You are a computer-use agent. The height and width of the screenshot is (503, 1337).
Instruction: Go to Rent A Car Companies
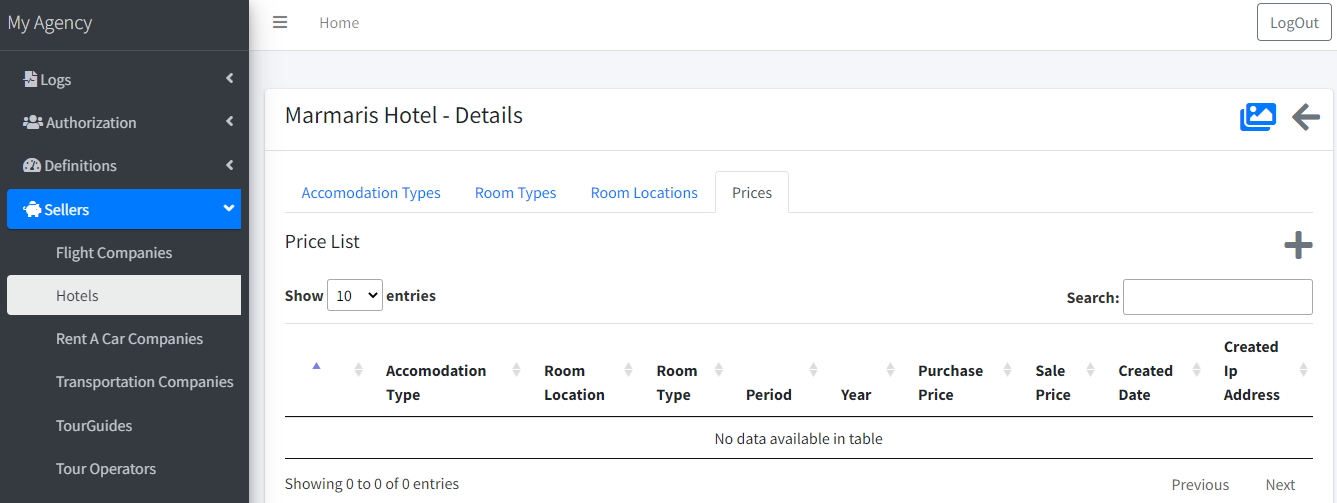(129, 338)
